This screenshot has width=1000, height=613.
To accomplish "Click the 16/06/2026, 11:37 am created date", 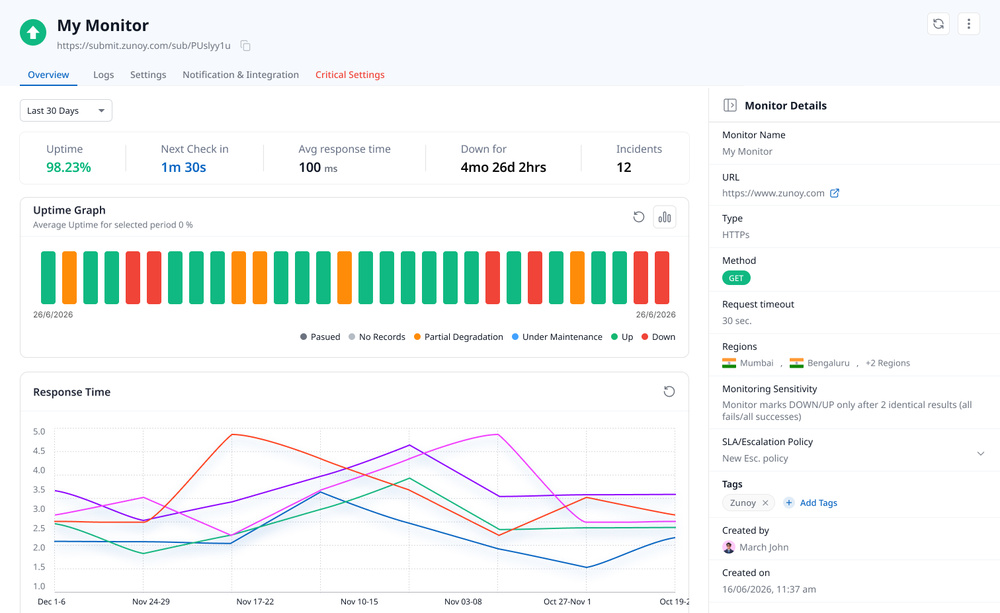I will 769,589.
